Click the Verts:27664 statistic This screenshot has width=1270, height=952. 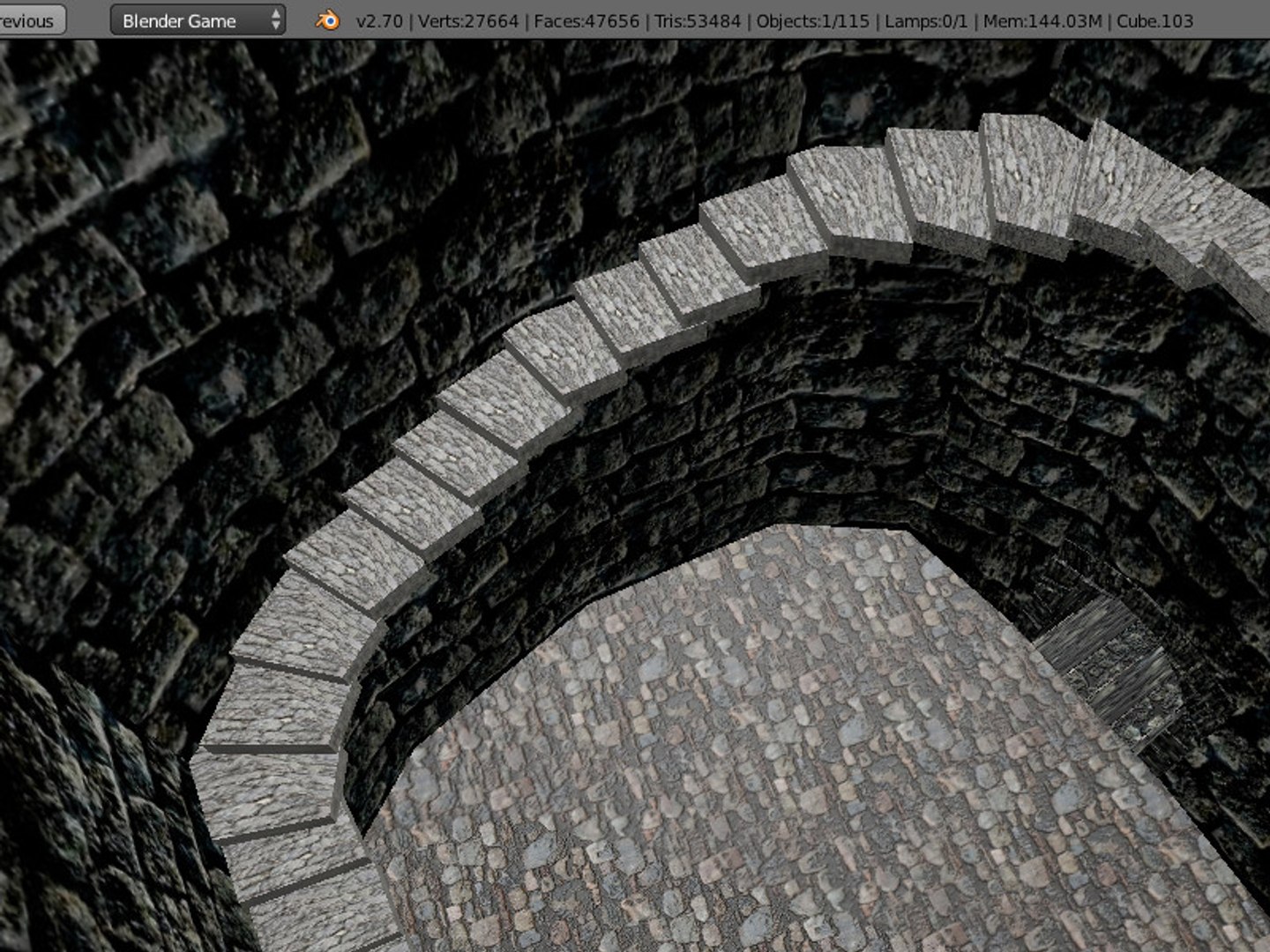[468, 21]
